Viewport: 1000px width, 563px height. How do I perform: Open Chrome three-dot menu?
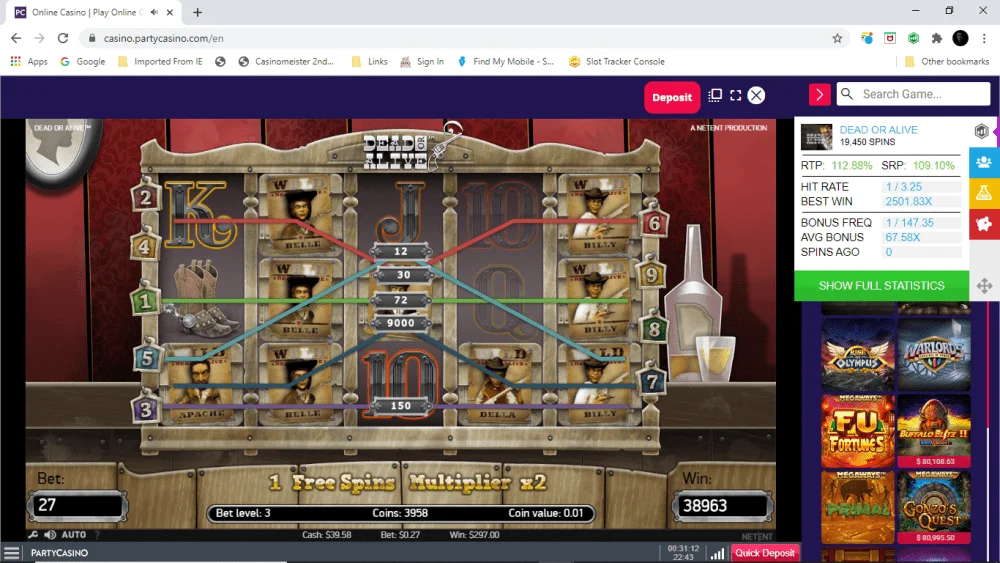coord(985,38)
